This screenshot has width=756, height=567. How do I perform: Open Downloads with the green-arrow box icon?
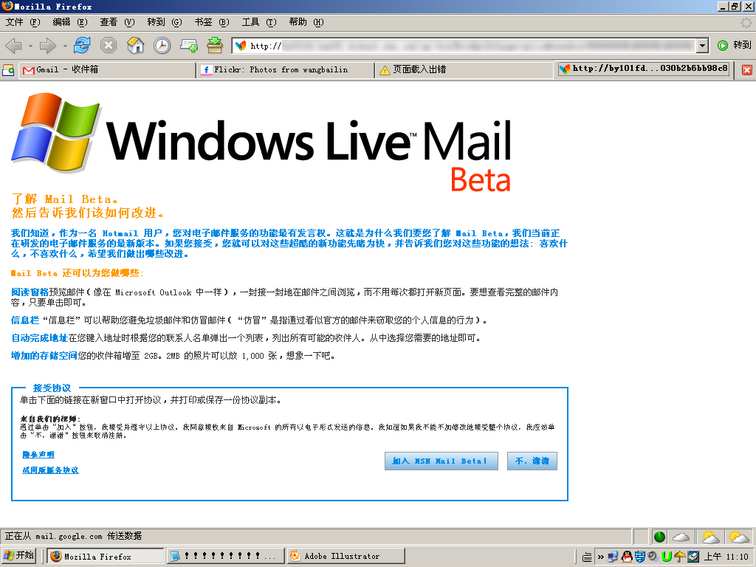click(215, 45)
